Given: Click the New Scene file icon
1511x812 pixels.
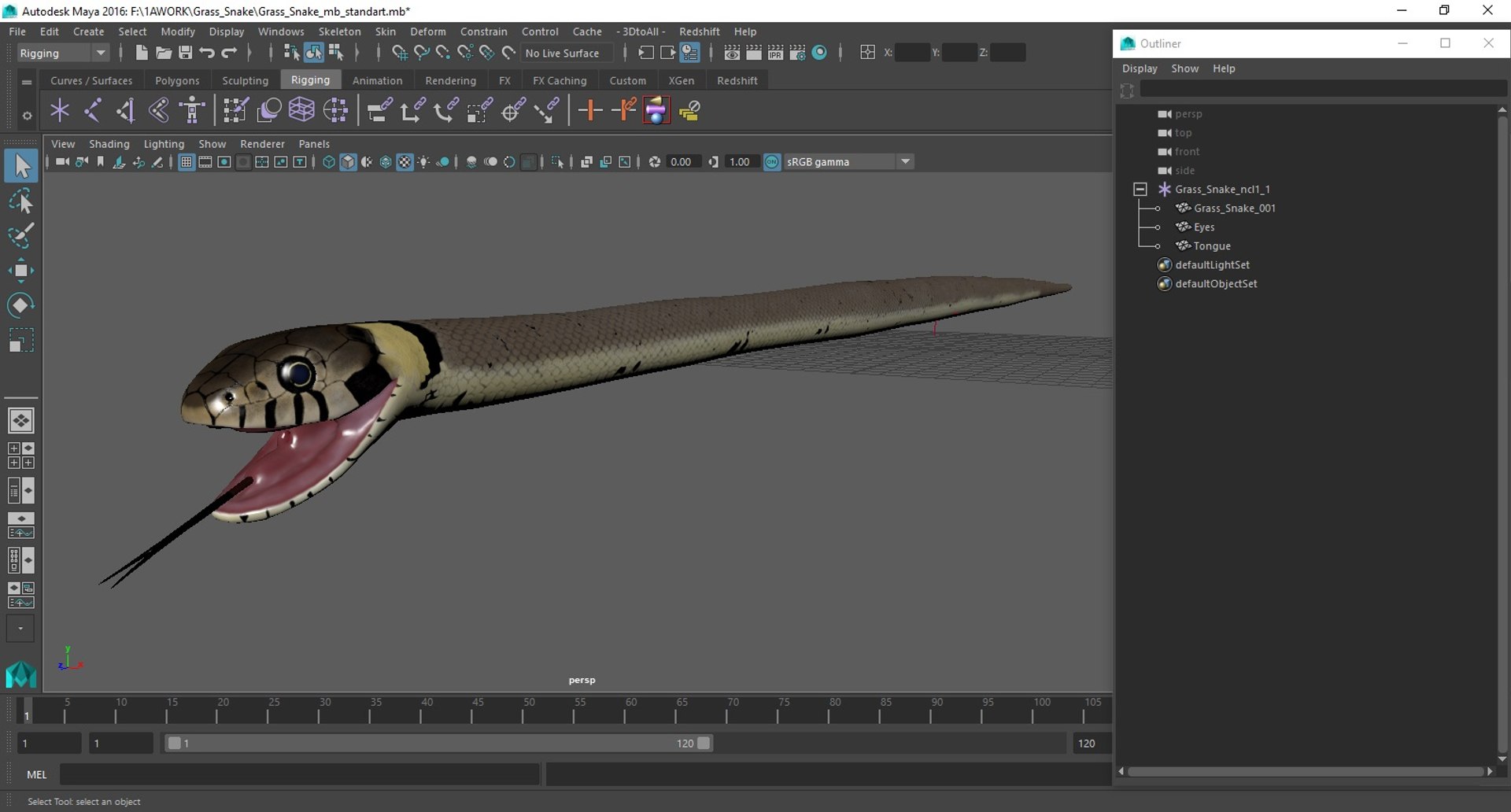Looking at the screenshot, I should [x=141, y=53].
